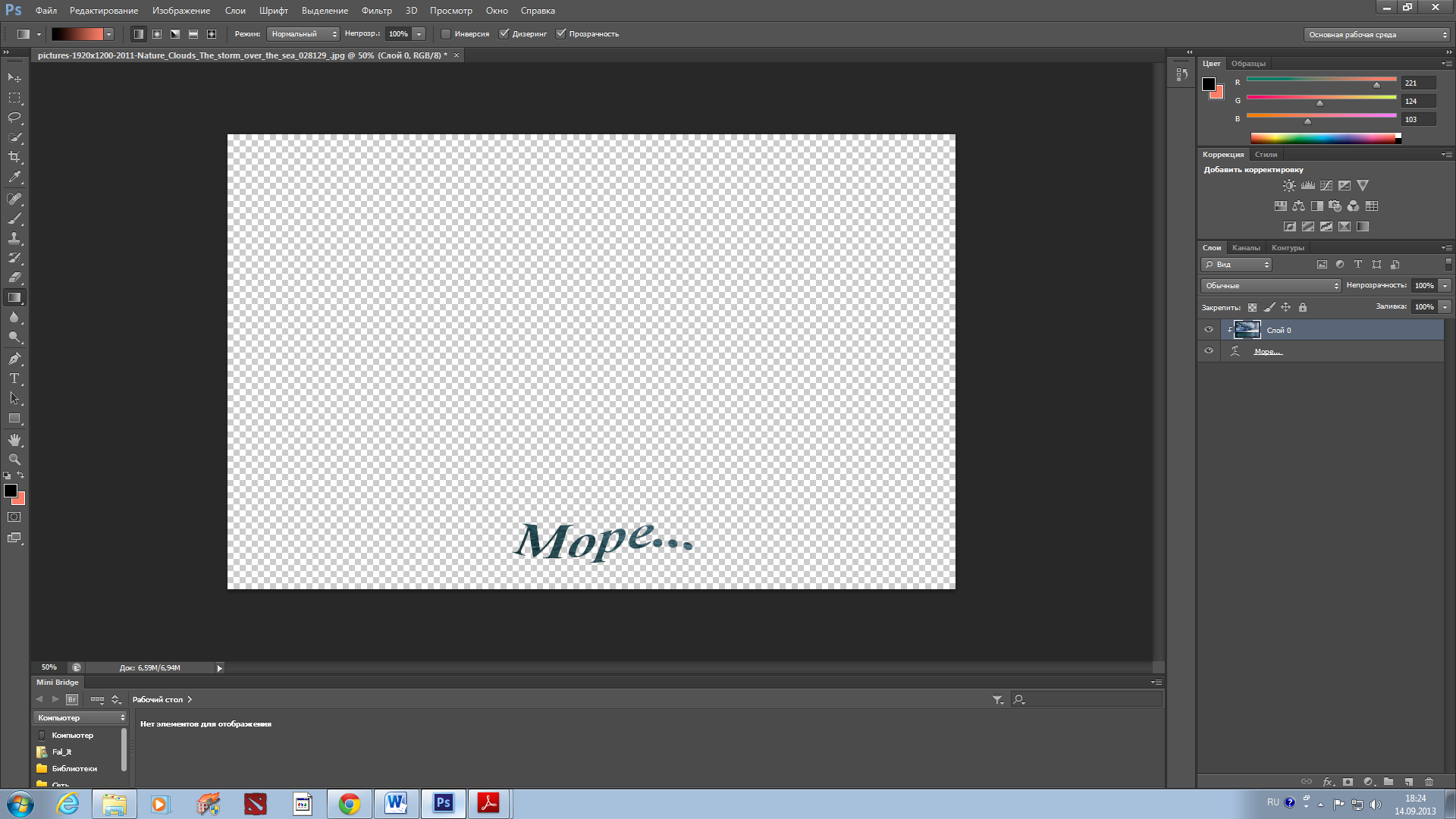Open the Изображение menu
1456x819 pixels.
click(181, 11)
